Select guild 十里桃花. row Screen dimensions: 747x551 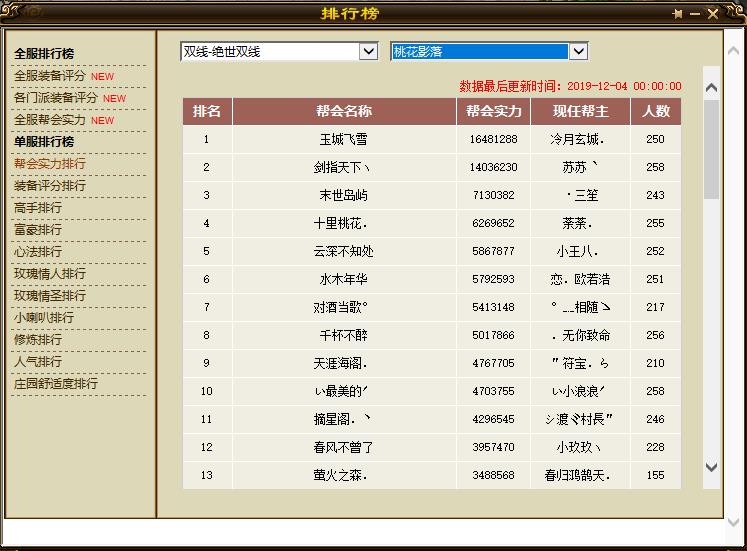pyautogui.click(x=432, y=223)
